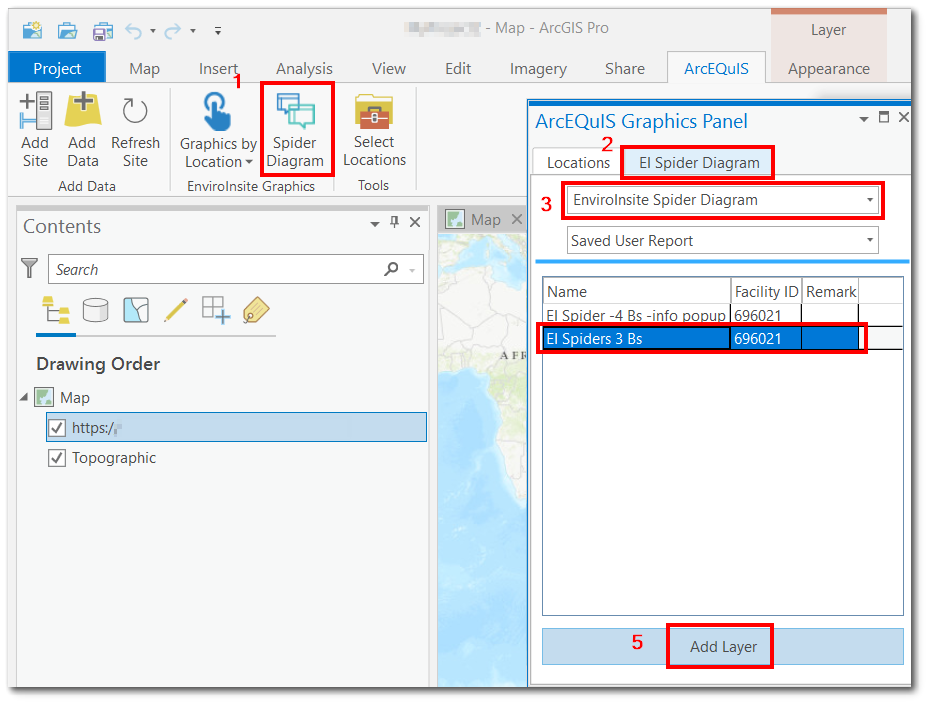Image resolution: width=927 pixels, height=703 pixels.
Task: Undo last action with the undo arrow
Action: [x=134, y=30]
